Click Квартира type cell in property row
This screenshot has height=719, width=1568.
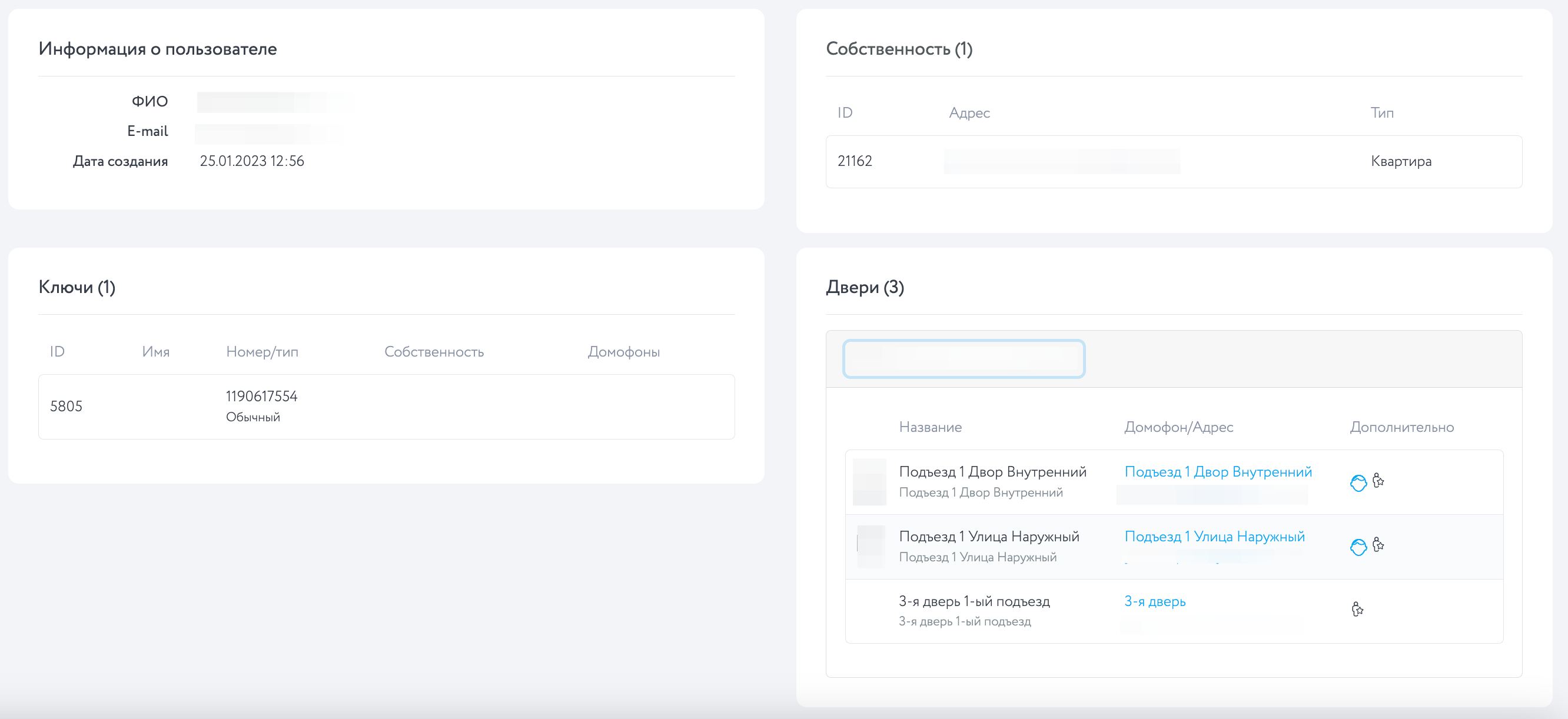click(1401, 161)
